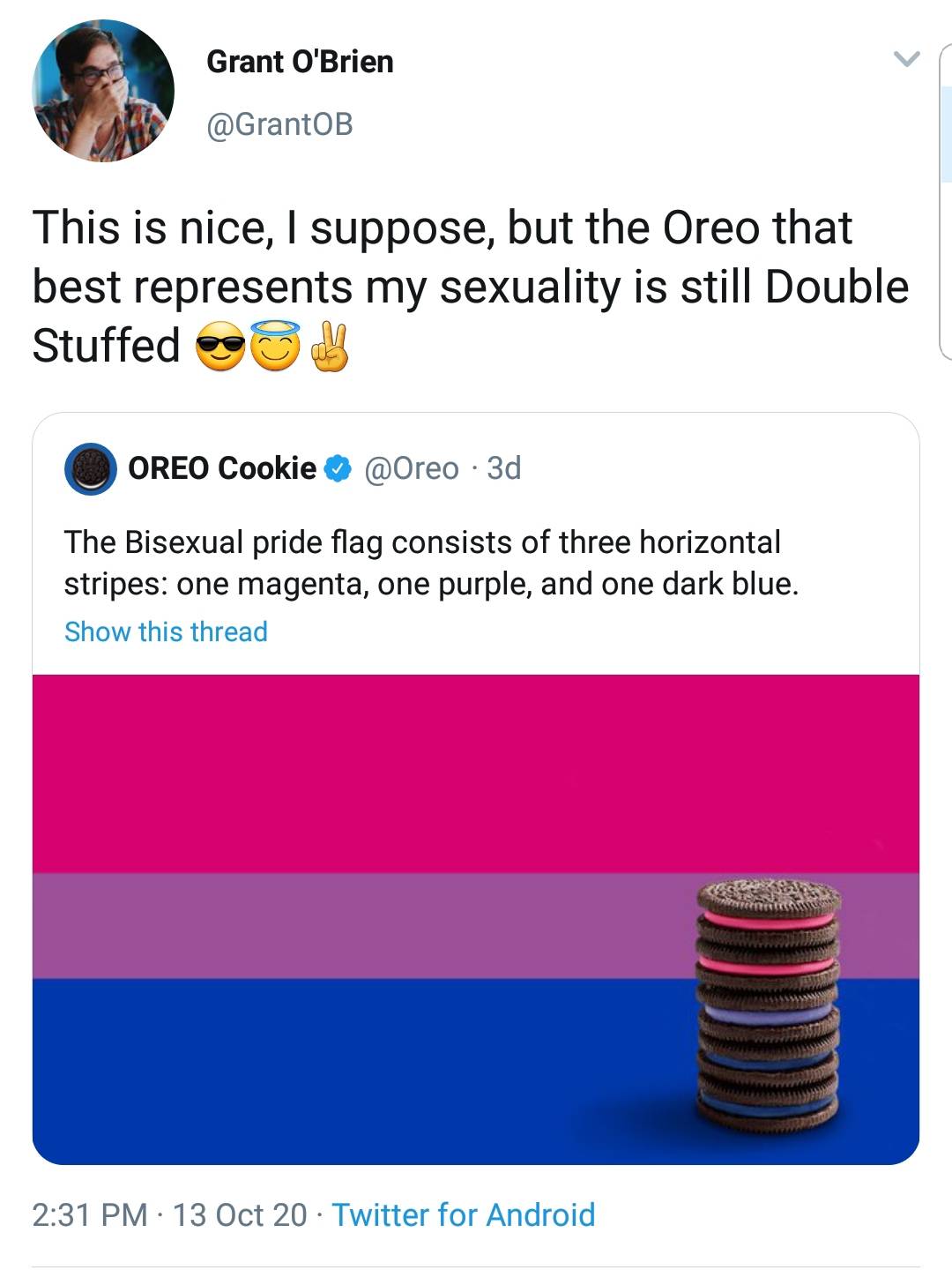Select the tweet timestamp 2:31 PM
The image size is (952, 1270).
[88, 1216]
